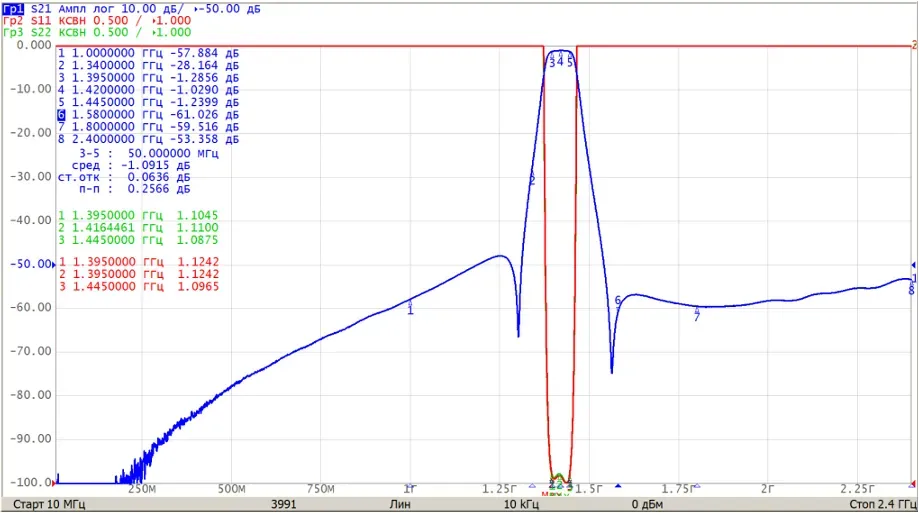Screen dimensions: 919x513
Task: Select blue marker row 7 at 1.8000000 ГГц
Action: point(148,127)
